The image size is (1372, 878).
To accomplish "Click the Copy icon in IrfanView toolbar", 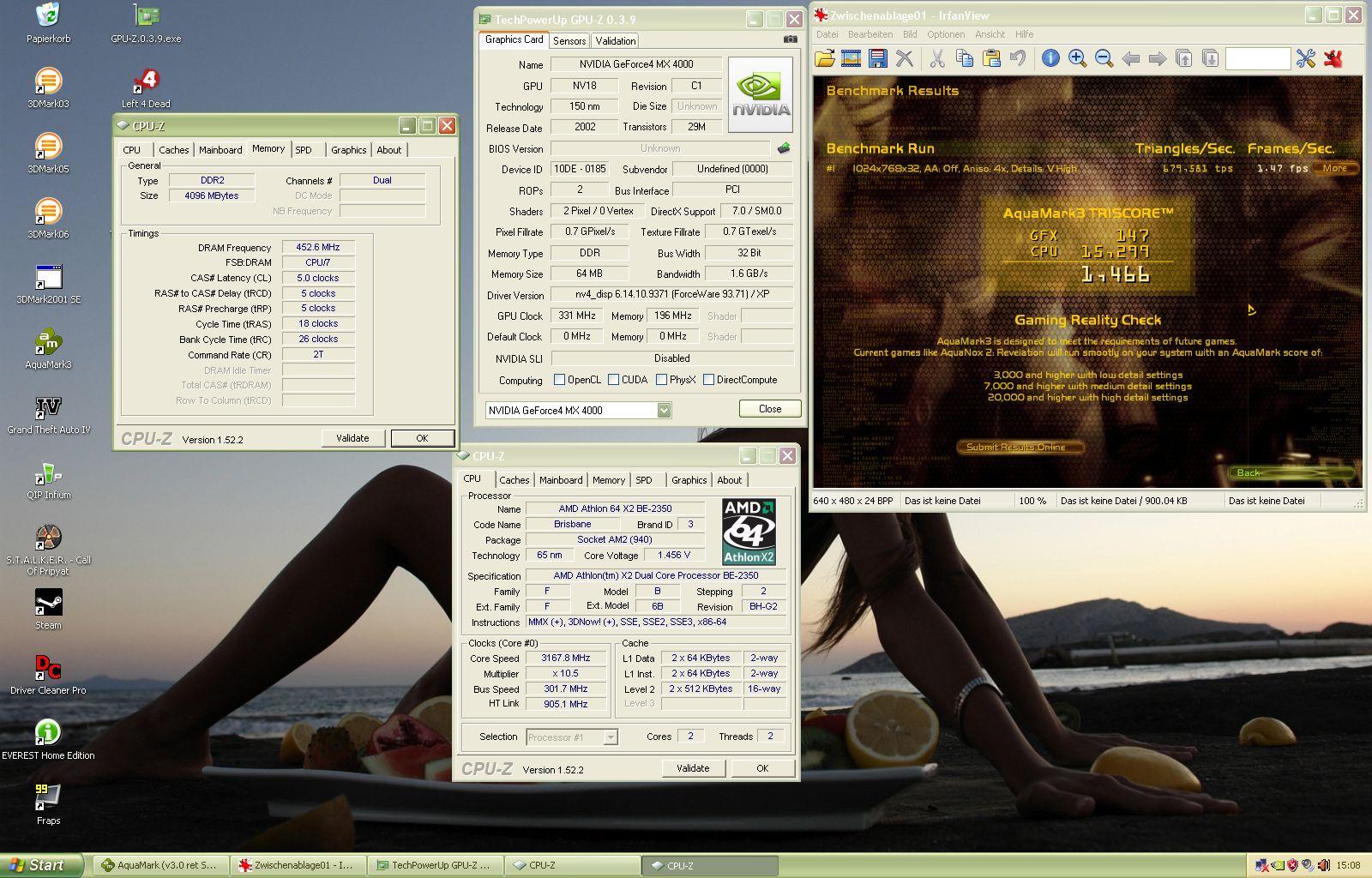I will coord(965,58).
